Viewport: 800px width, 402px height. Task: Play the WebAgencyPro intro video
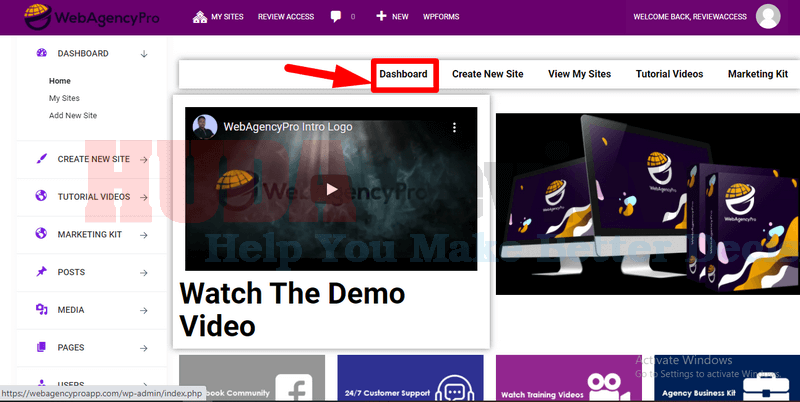tap(332, 190)
